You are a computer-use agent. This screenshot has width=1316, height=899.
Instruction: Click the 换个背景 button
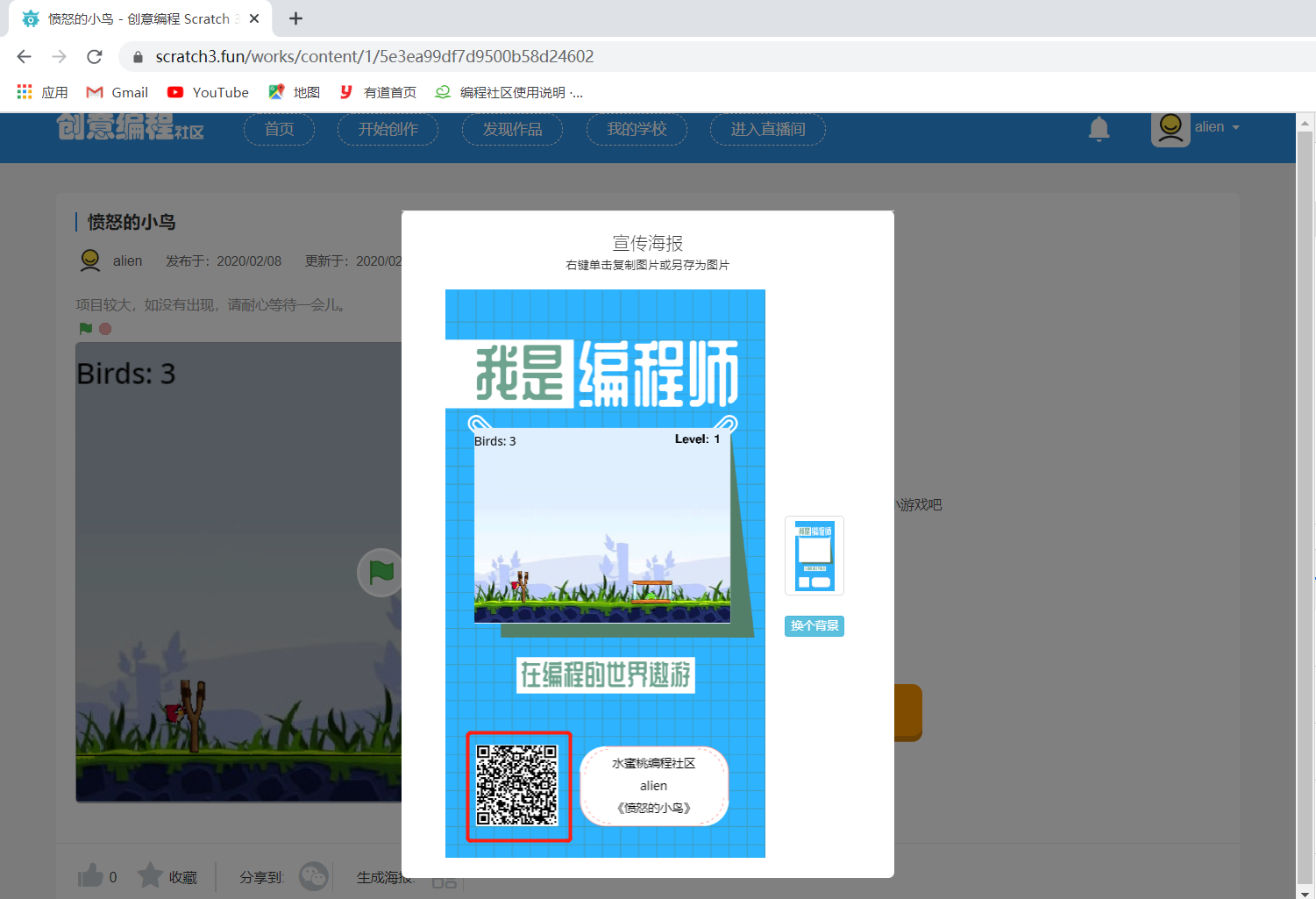814,625
